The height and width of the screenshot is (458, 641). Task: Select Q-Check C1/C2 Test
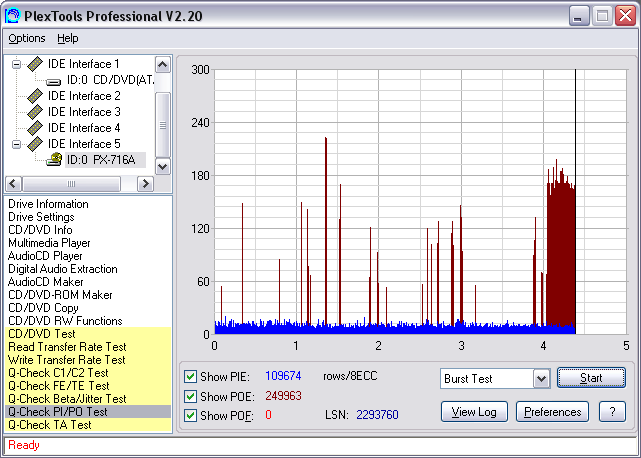(88, 373)
